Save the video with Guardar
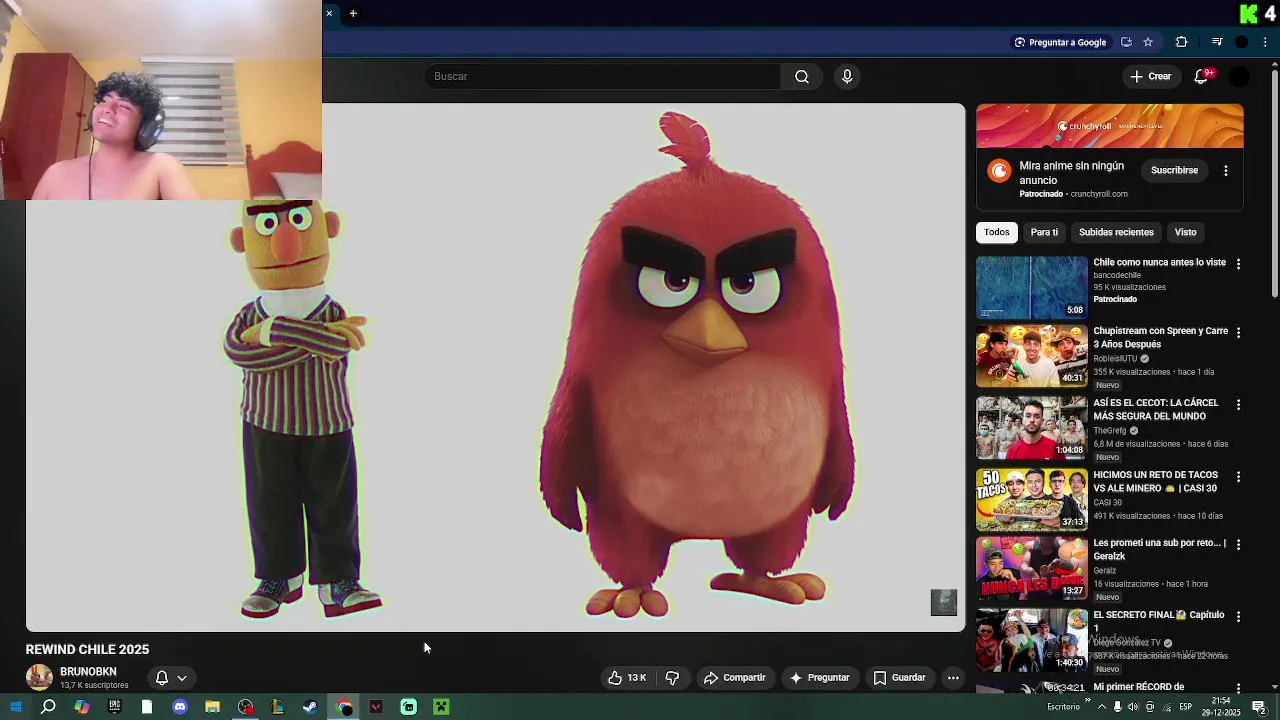Screen dimensions: 1280x720 pyautogui.click(x=899, y=677)
